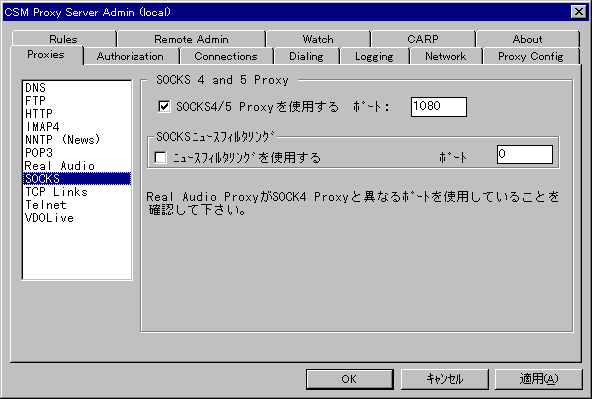
Task: Click the 適用(A) apply button
Action: [x=538, y=379]
